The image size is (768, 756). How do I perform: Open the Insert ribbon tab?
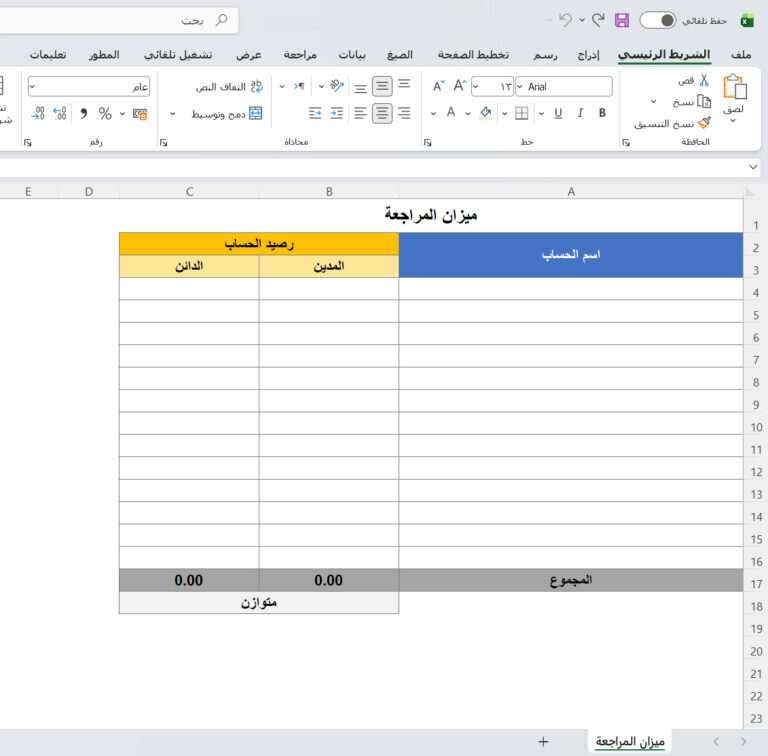589,54
